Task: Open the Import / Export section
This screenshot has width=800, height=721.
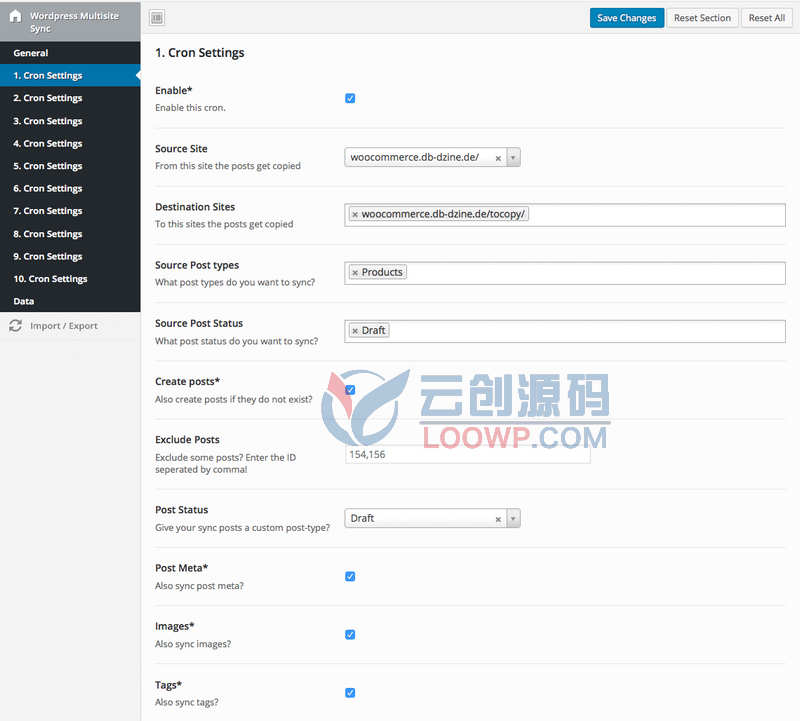Action: [x=70, y=326]
